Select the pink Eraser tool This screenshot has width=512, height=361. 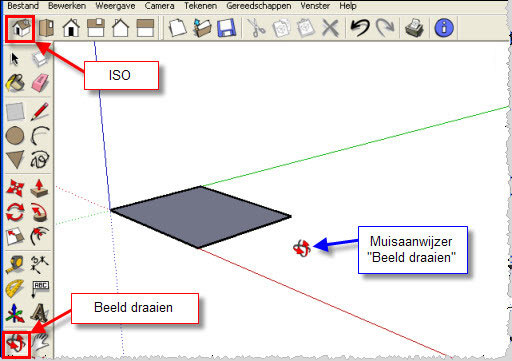pos(40,82)
